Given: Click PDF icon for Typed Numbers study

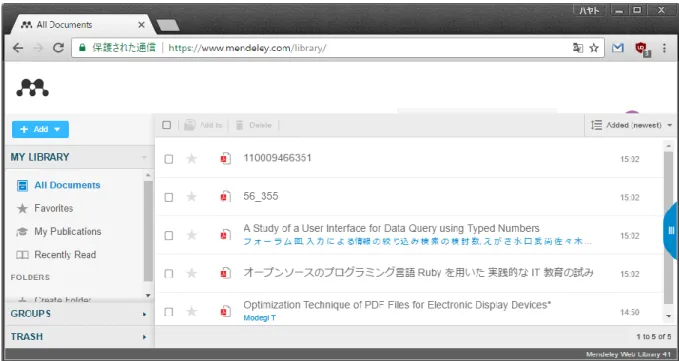Looking at the screenshot, I should (x=225, y=235).
